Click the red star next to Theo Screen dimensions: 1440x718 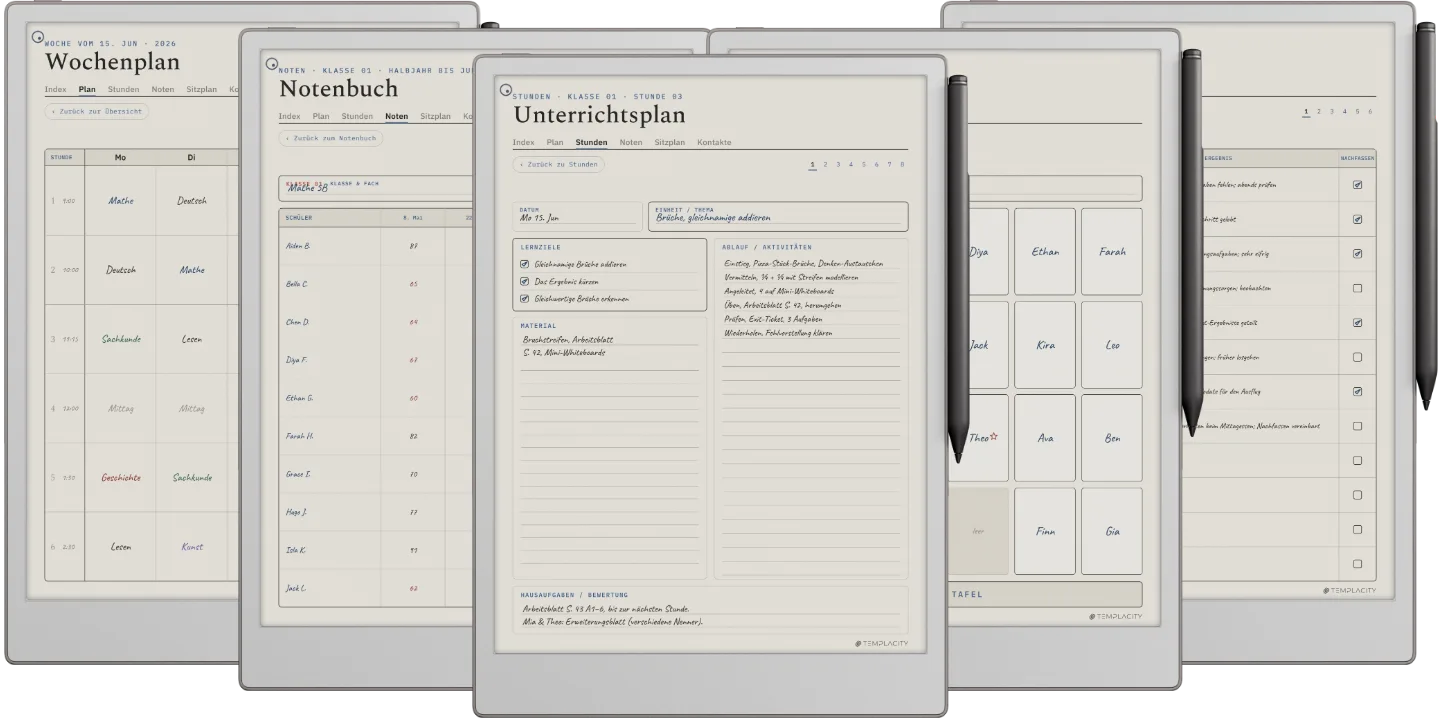994,437
